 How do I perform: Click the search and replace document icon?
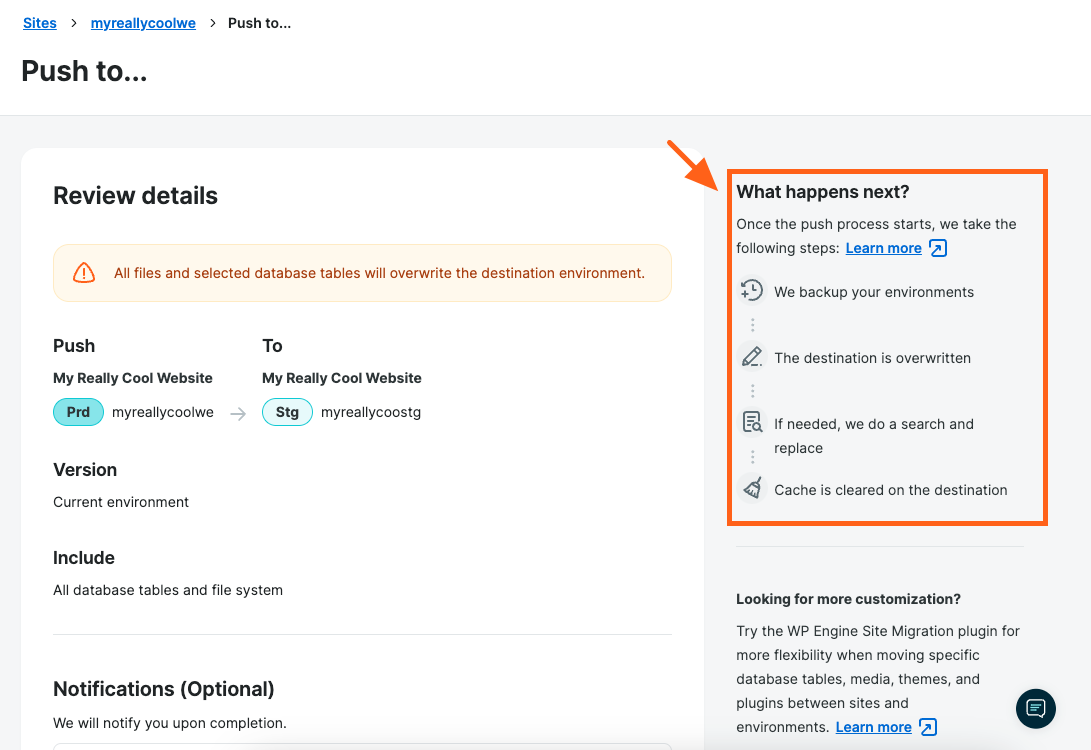[752, 423]
